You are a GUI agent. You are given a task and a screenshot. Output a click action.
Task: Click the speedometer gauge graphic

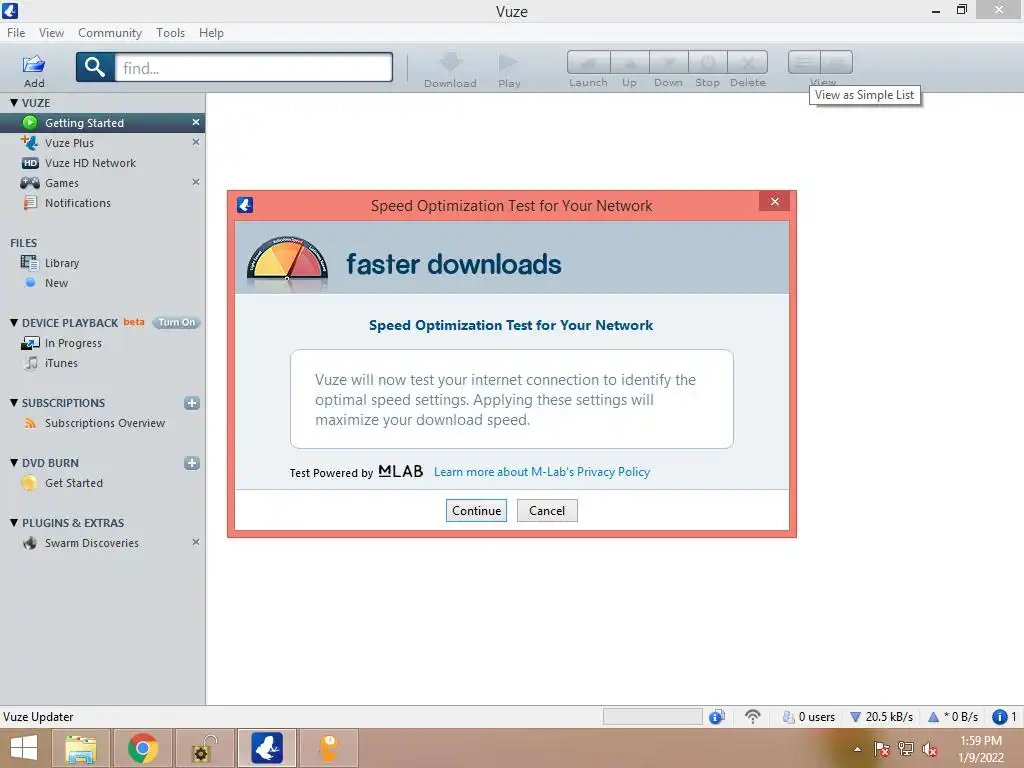point(287,260)
